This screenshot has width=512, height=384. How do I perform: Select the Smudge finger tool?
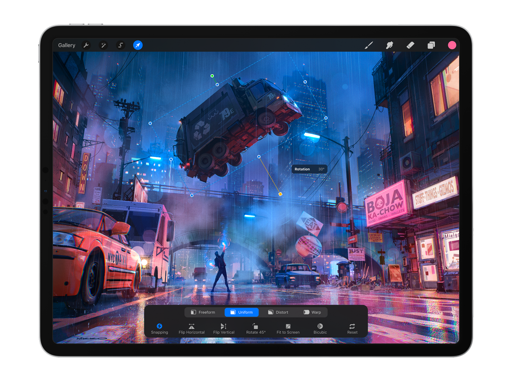click(389, 45)
